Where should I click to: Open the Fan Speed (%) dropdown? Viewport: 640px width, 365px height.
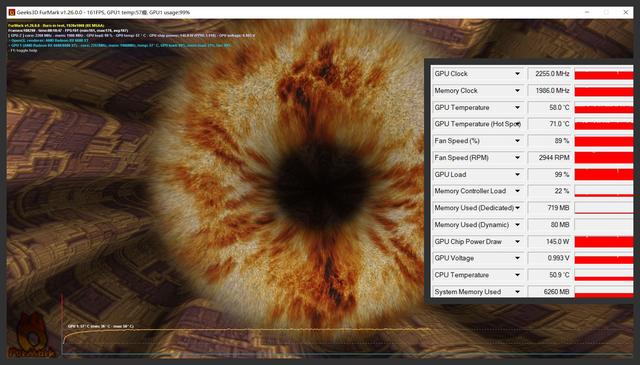tap(517, 141)
